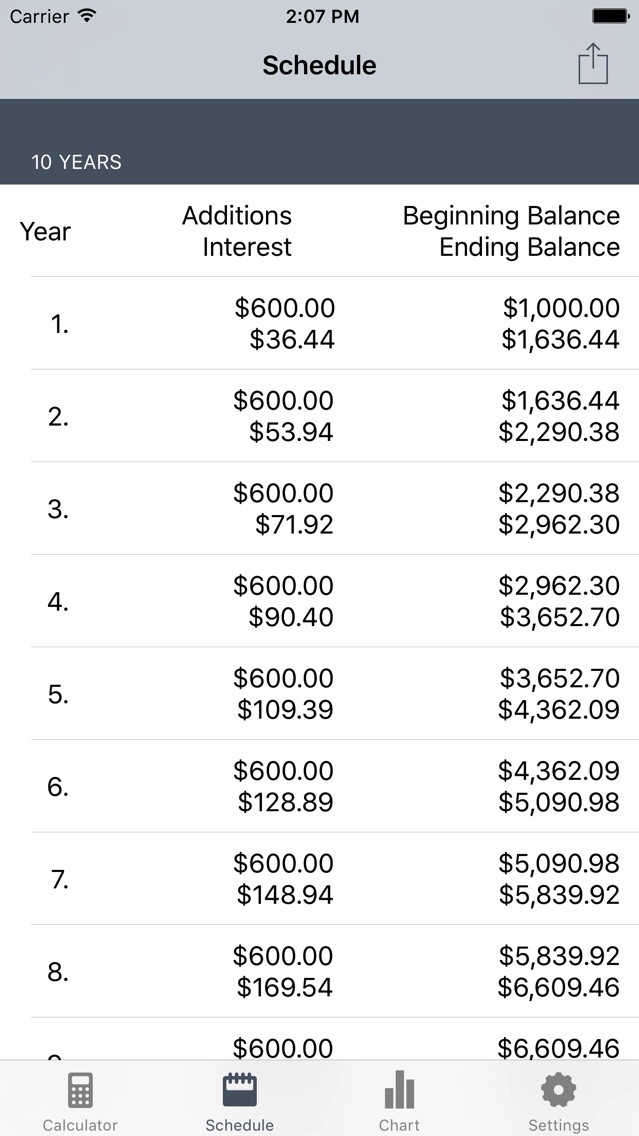Tap the battery indicator icon
The width and height of the screenshot is (639, 1136).
coord(610,16)
